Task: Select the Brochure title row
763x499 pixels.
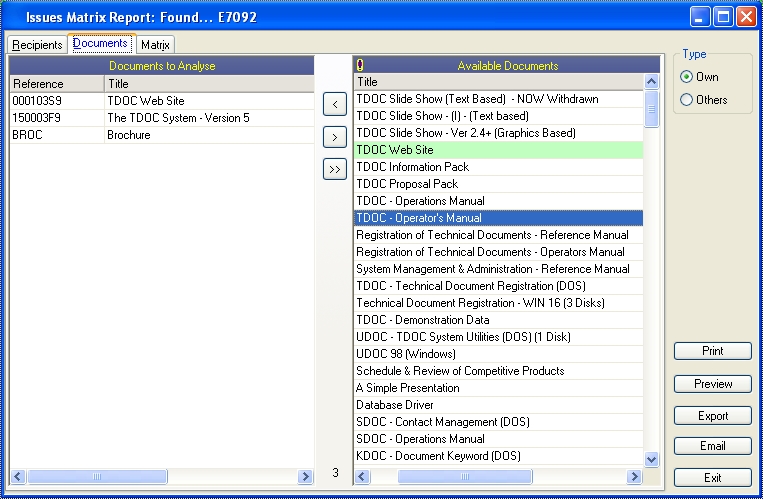Action: coord(209,135)
